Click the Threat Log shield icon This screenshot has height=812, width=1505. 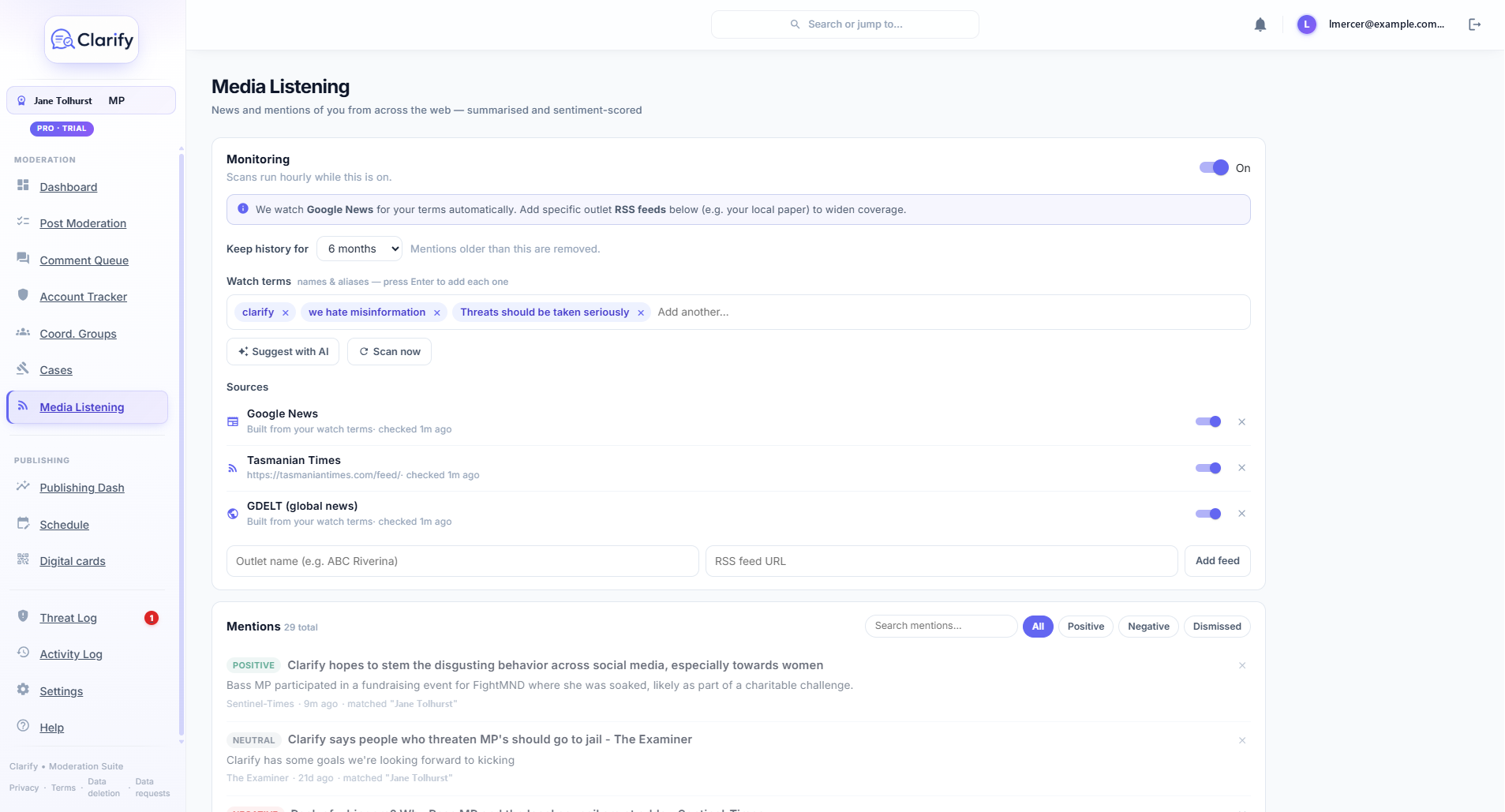tap(23, 616)
